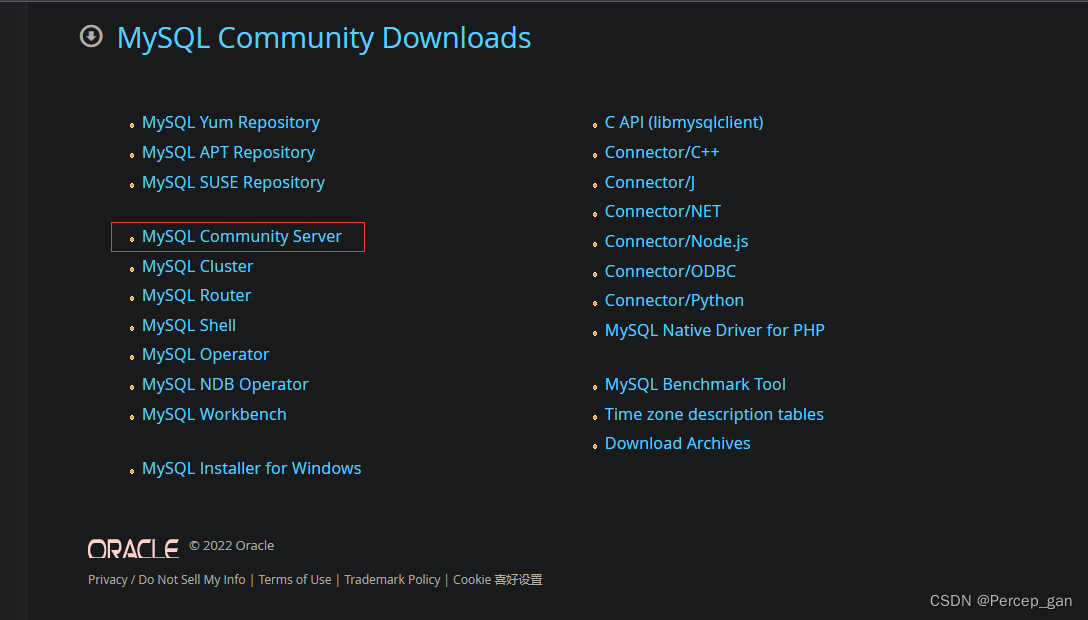Go to Connector/Python downloads
This screenshot has height=620, width=1088.
click(674, 300)
